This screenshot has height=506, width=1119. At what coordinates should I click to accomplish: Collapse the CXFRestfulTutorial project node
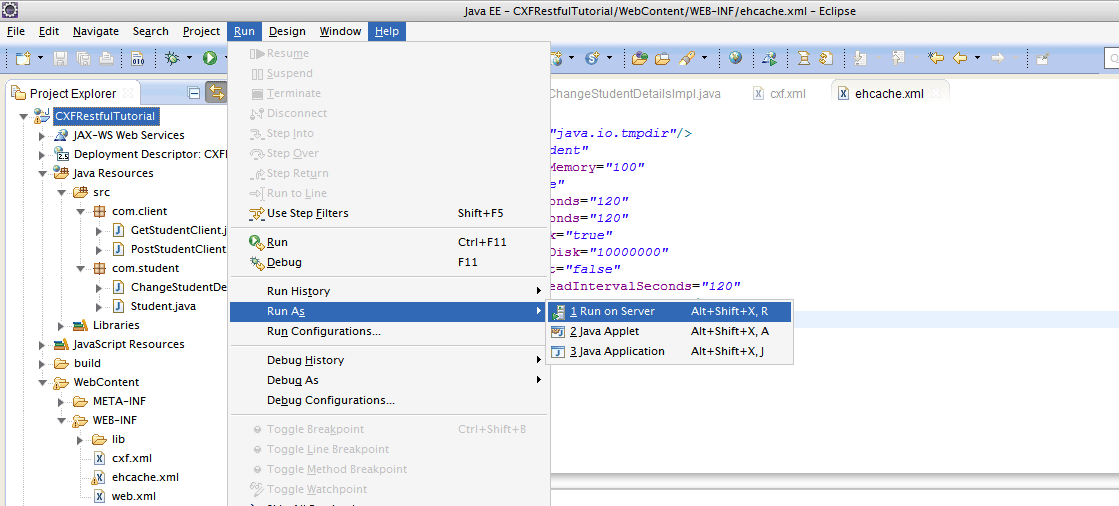point(23,116)
